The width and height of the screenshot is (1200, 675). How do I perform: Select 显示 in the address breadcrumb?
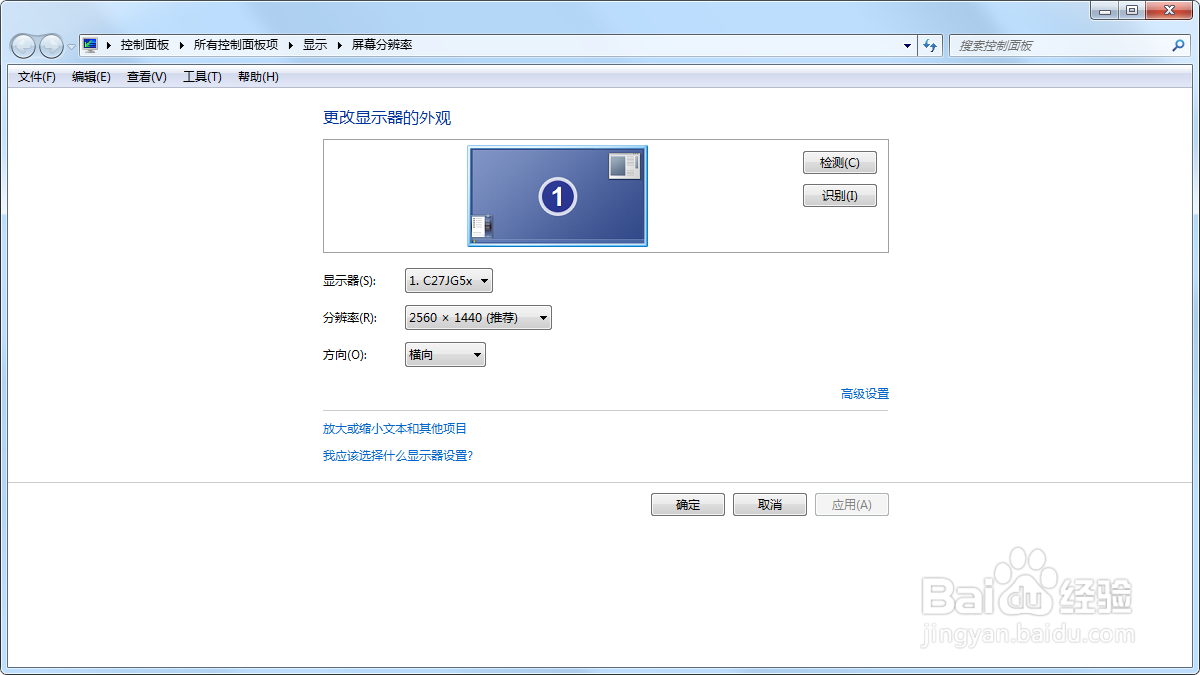(x=315, y=45)
